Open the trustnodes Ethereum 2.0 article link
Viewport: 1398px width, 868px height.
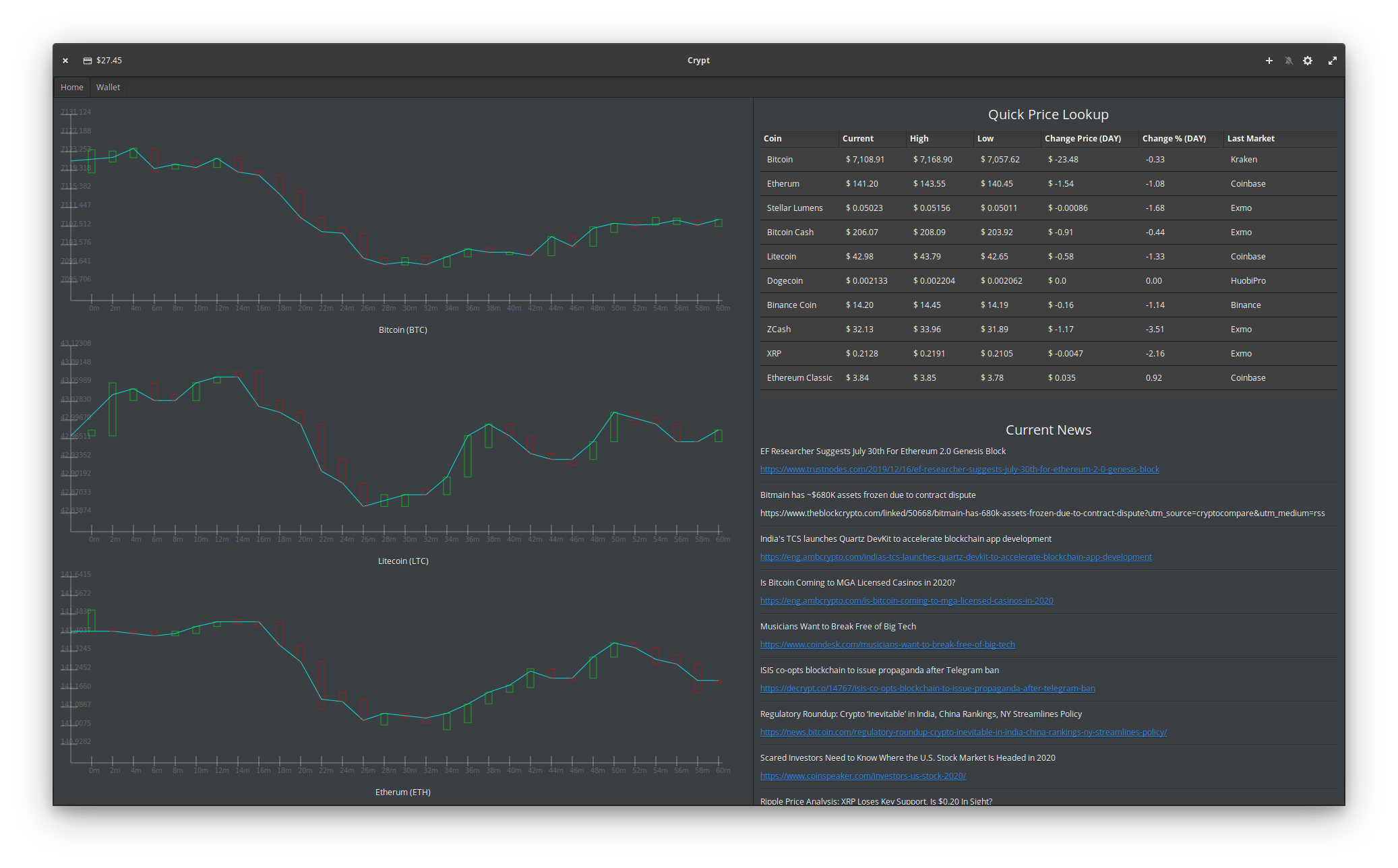point(959,470)
